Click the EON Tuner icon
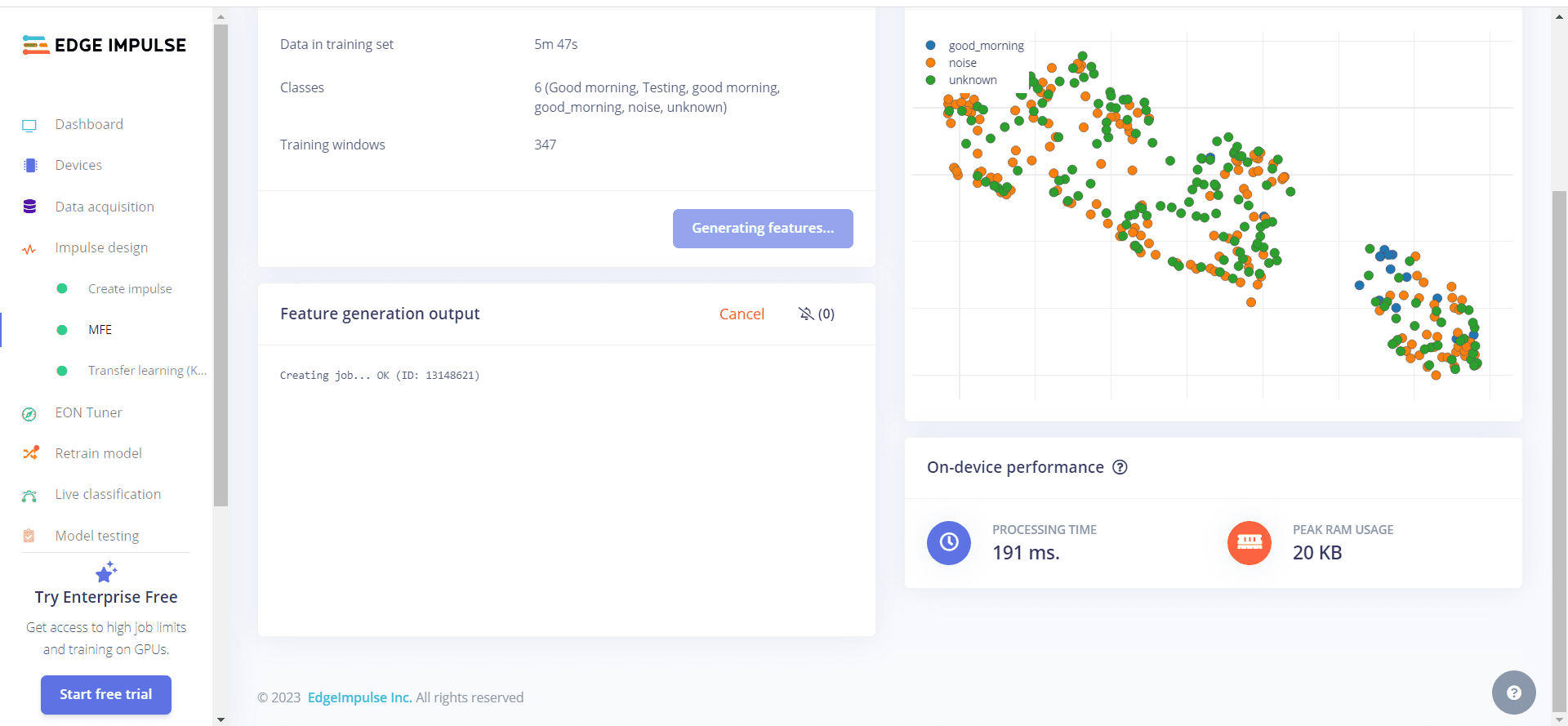The image size is (1568, 726). click(29, 413)
